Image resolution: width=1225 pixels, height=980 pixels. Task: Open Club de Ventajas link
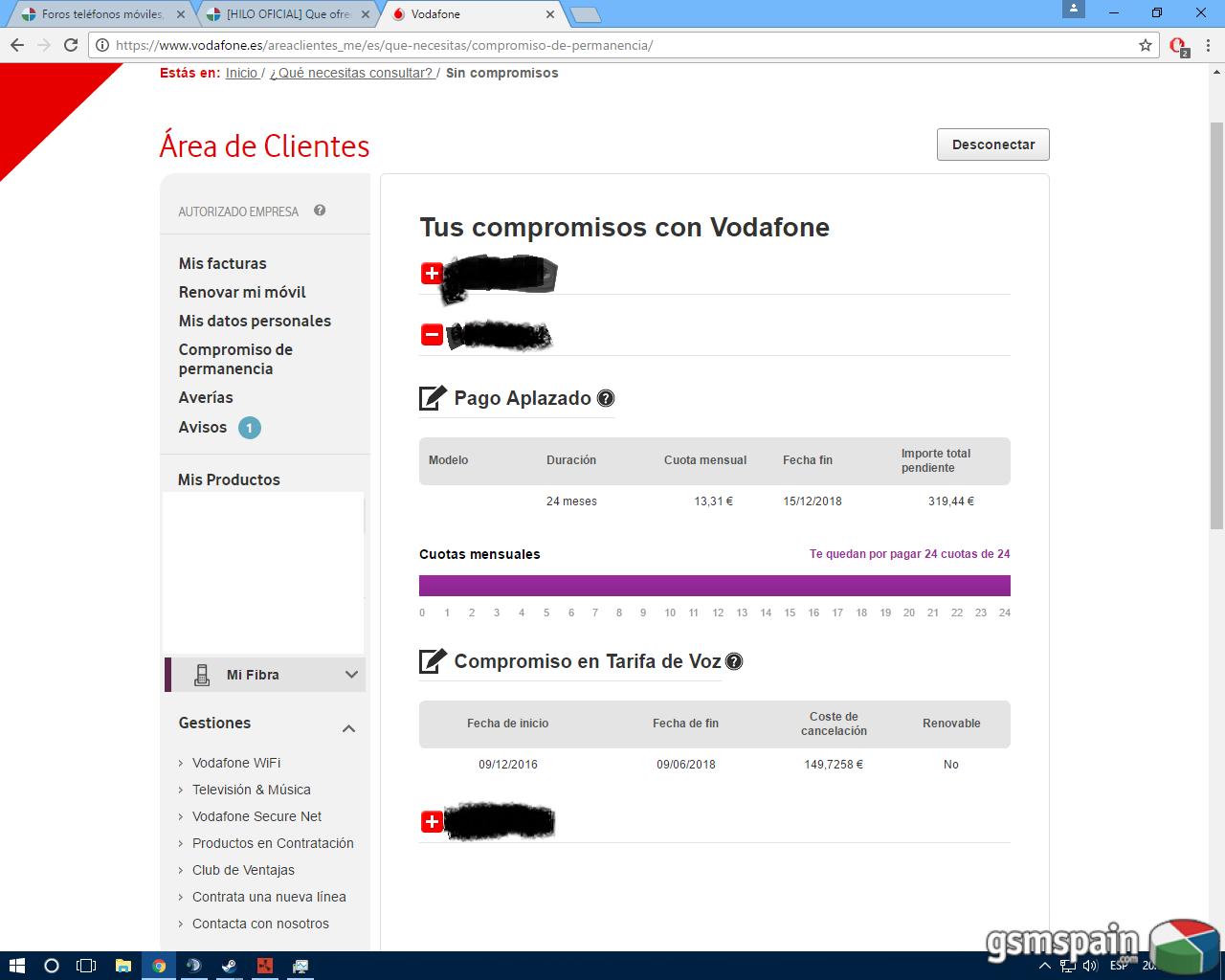point(243,870)
